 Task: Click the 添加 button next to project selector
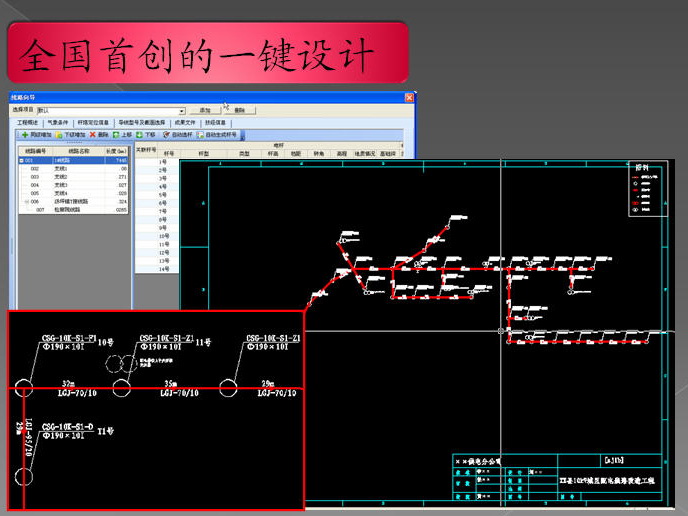(x=205, y=110)
